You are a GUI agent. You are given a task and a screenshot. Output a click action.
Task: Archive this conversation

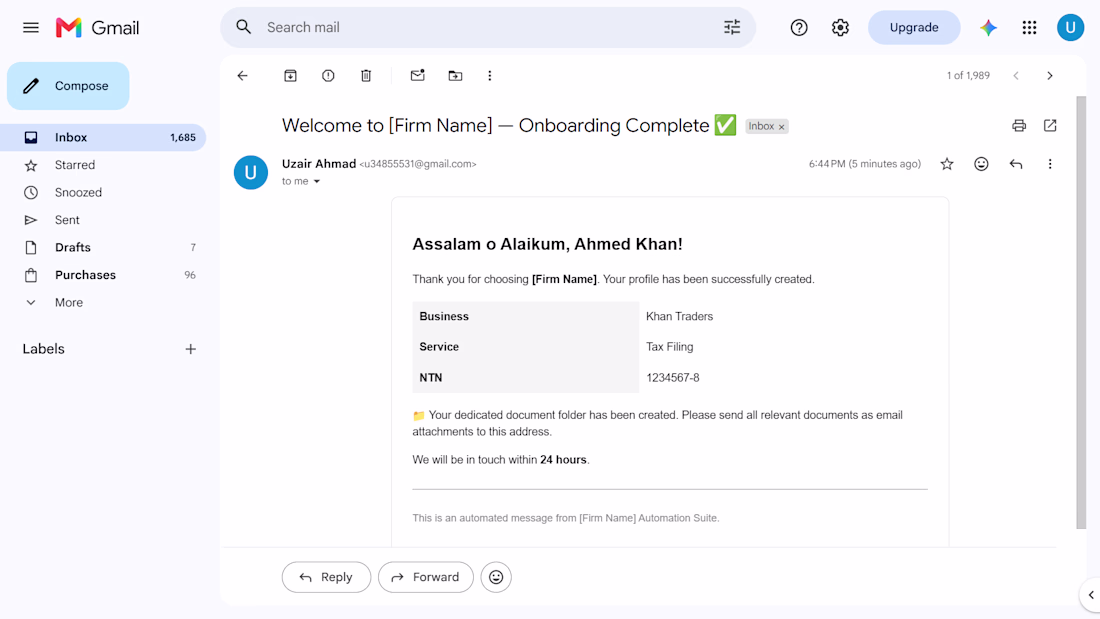(290, 76)
